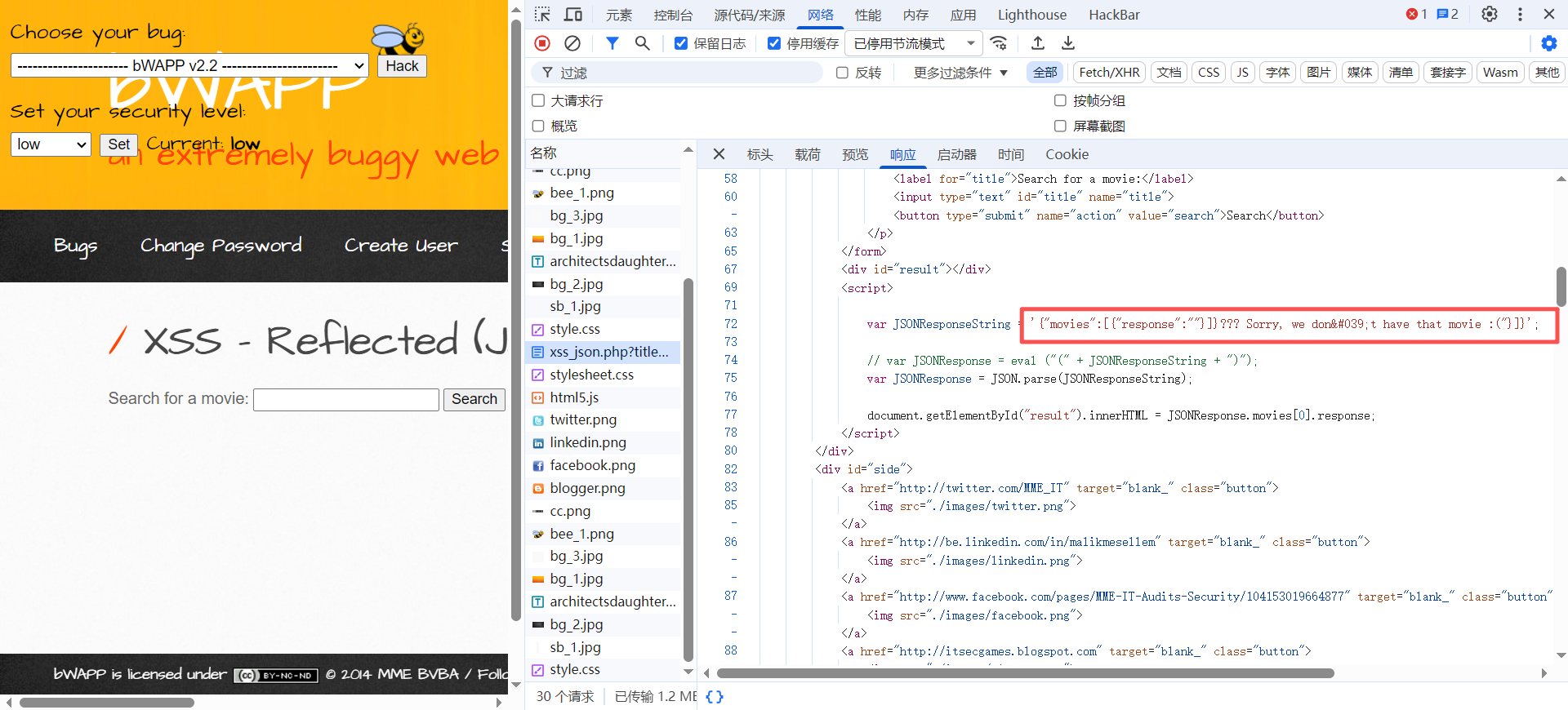1568x710 pixels.
Task: Click the movie Search button
Action: (x=474, y=399)
